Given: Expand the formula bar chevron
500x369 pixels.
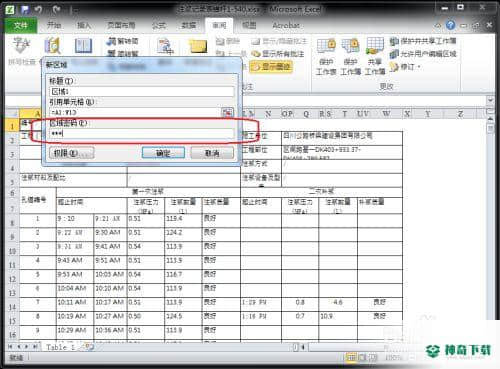Looking at the screenshot, I should click(490, 99).
